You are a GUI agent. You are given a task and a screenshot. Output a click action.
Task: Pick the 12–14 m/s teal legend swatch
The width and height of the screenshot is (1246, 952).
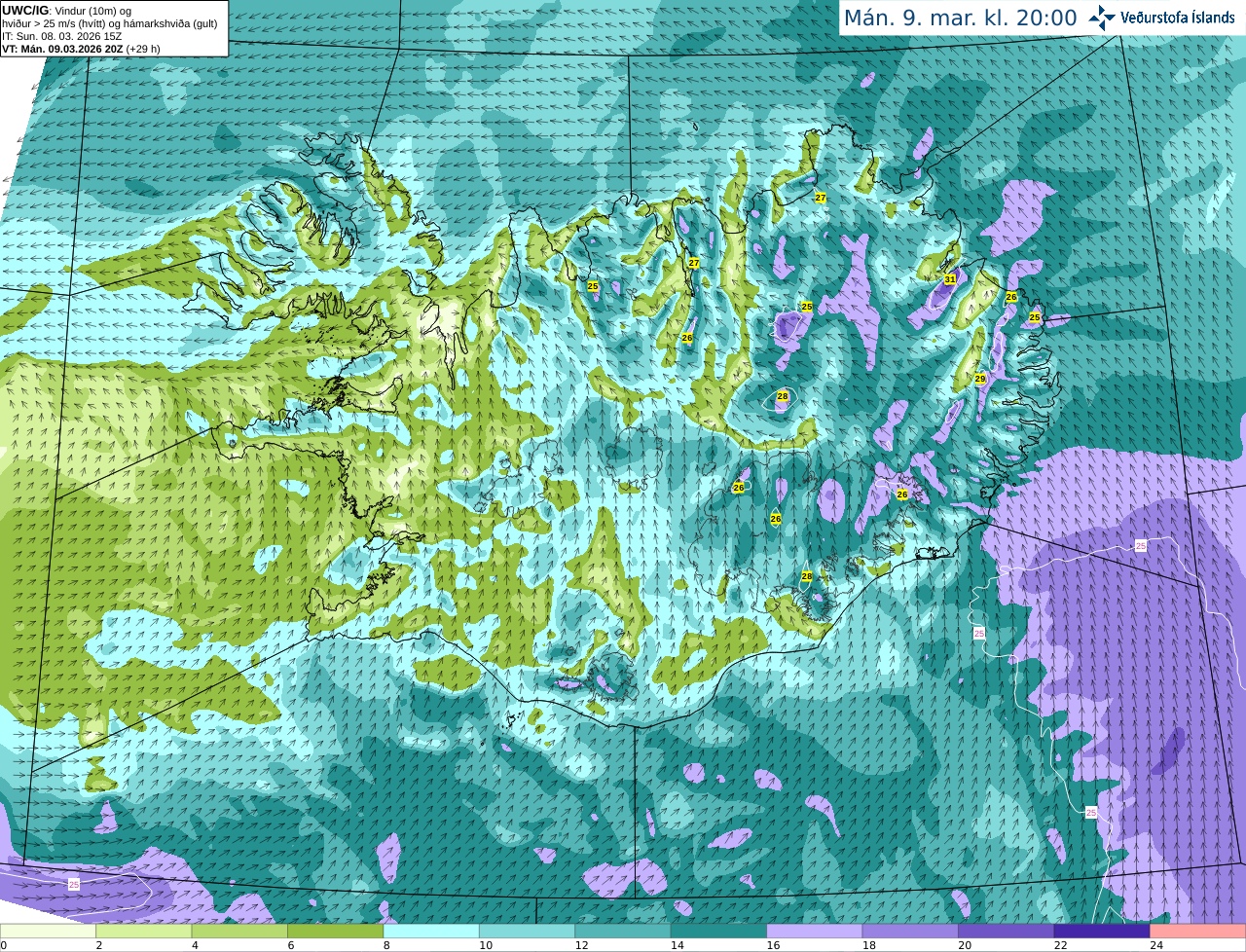[623, 932]
